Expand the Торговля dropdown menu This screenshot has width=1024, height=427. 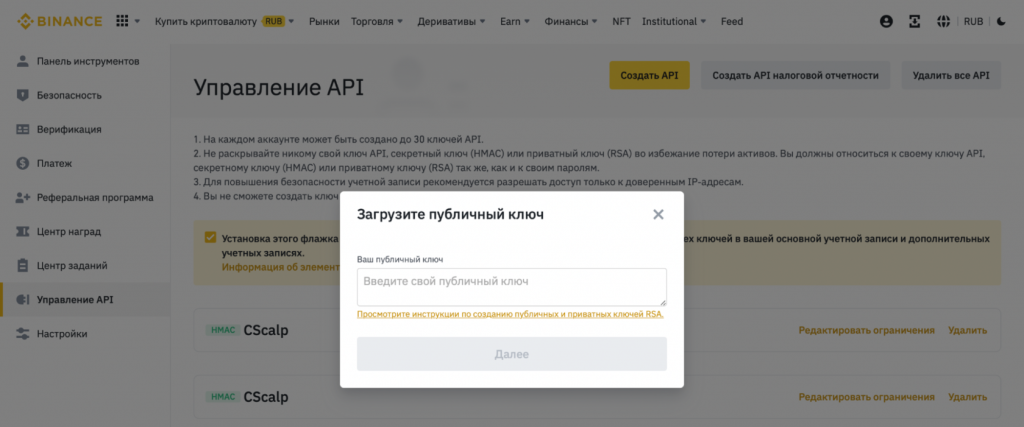[377, 21]
